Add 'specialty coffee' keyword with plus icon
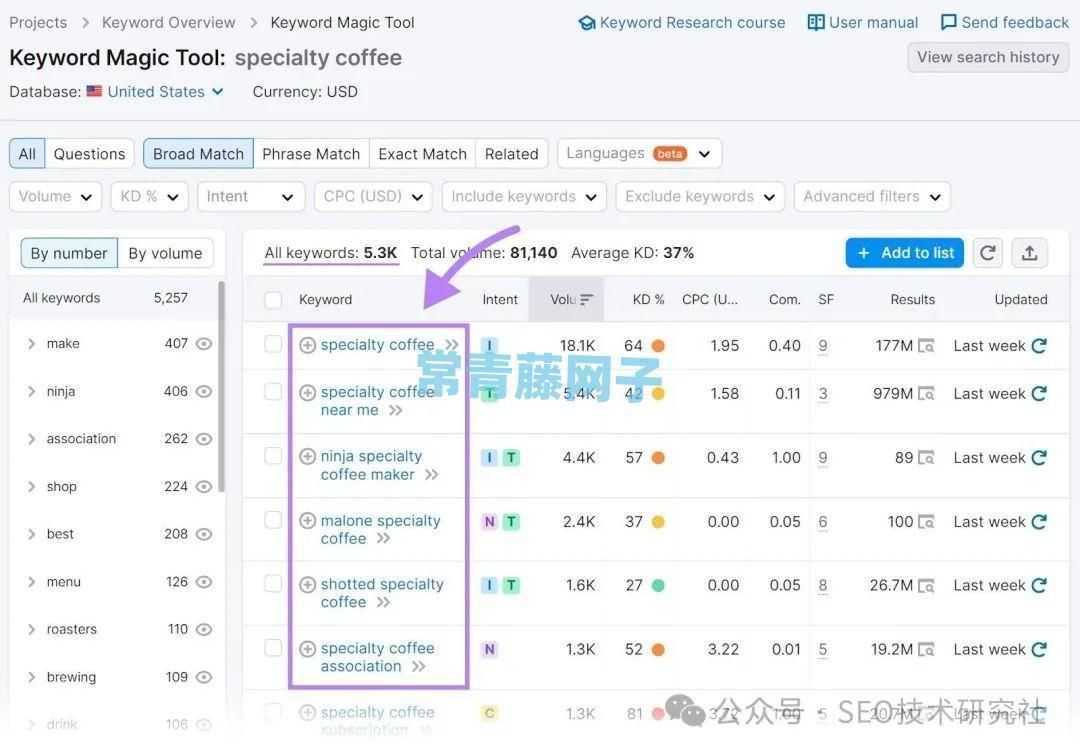 308,345
